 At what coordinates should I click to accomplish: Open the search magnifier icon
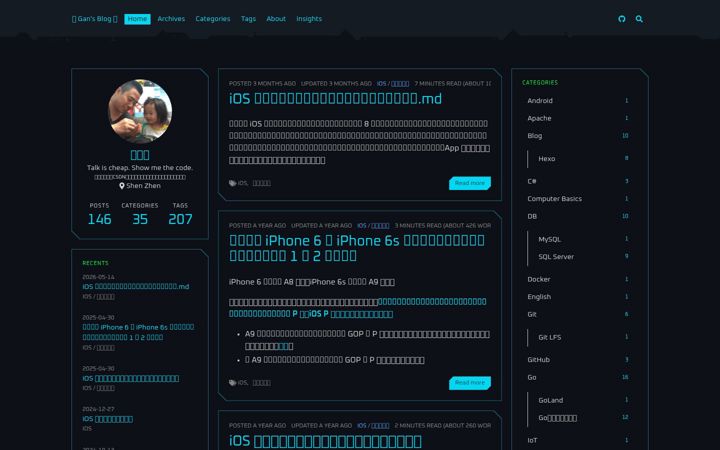click(x=639, y=19)
